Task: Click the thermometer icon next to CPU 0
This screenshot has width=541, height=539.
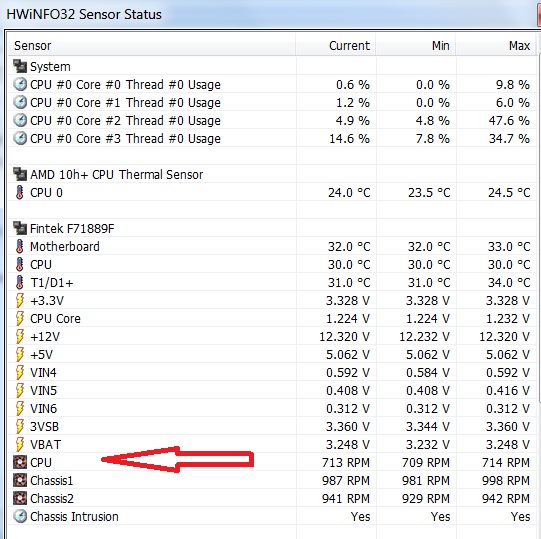Action: click(20, 193)
